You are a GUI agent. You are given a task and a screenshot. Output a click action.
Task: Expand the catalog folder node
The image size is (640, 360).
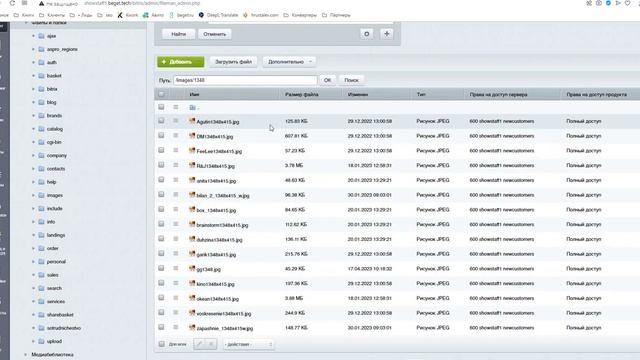pos(33,129)
